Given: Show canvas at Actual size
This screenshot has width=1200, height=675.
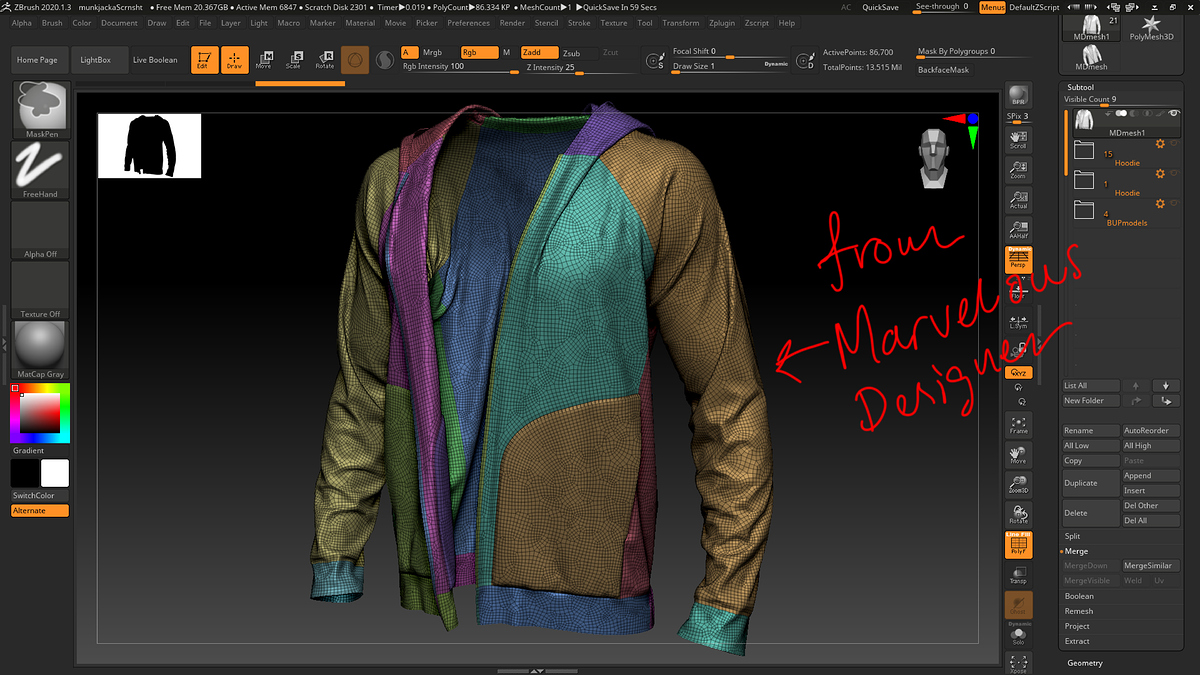Looking at the screenshot, I should 1018,200.
